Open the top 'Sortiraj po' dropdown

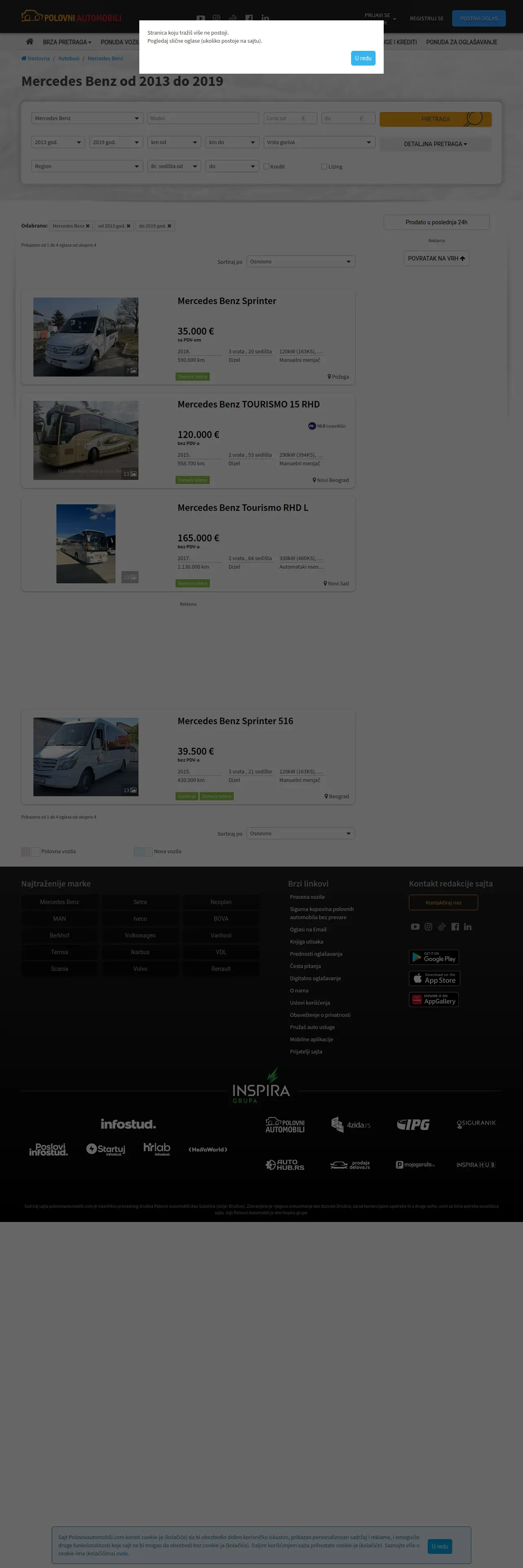[x=301, y=262]
